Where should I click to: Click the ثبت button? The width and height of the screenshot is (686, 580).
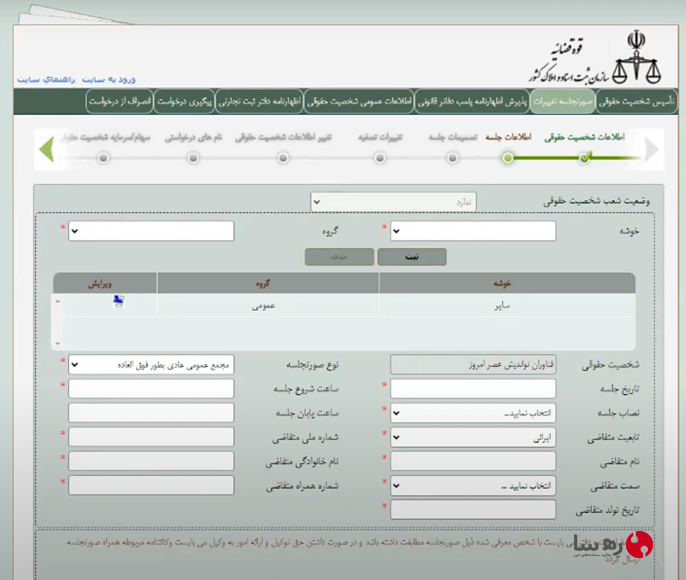[412, 257]
